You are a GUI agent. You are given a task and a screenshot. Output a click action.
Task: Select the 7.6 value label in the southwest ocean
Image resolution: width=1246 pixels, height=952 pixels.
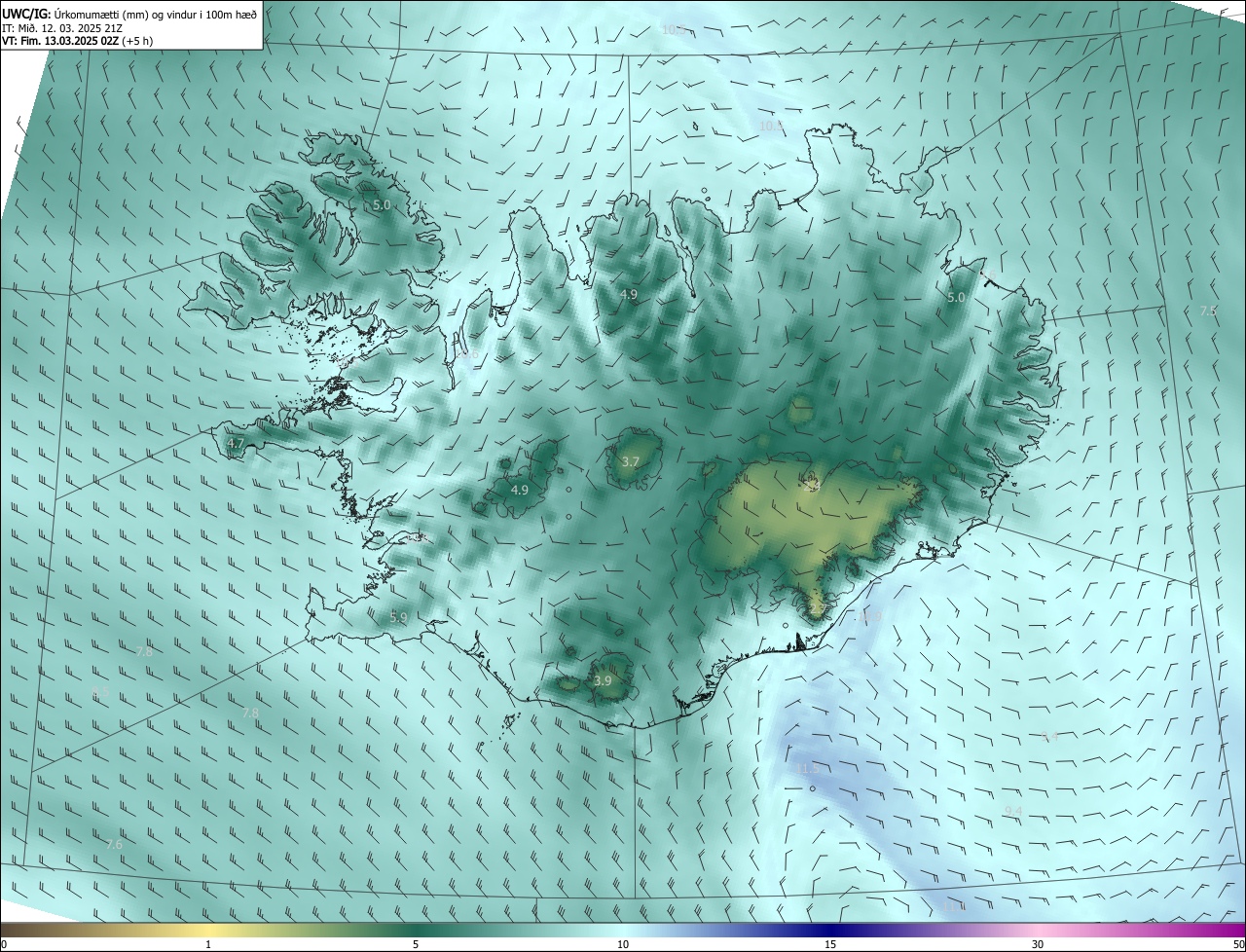[114, 844]
